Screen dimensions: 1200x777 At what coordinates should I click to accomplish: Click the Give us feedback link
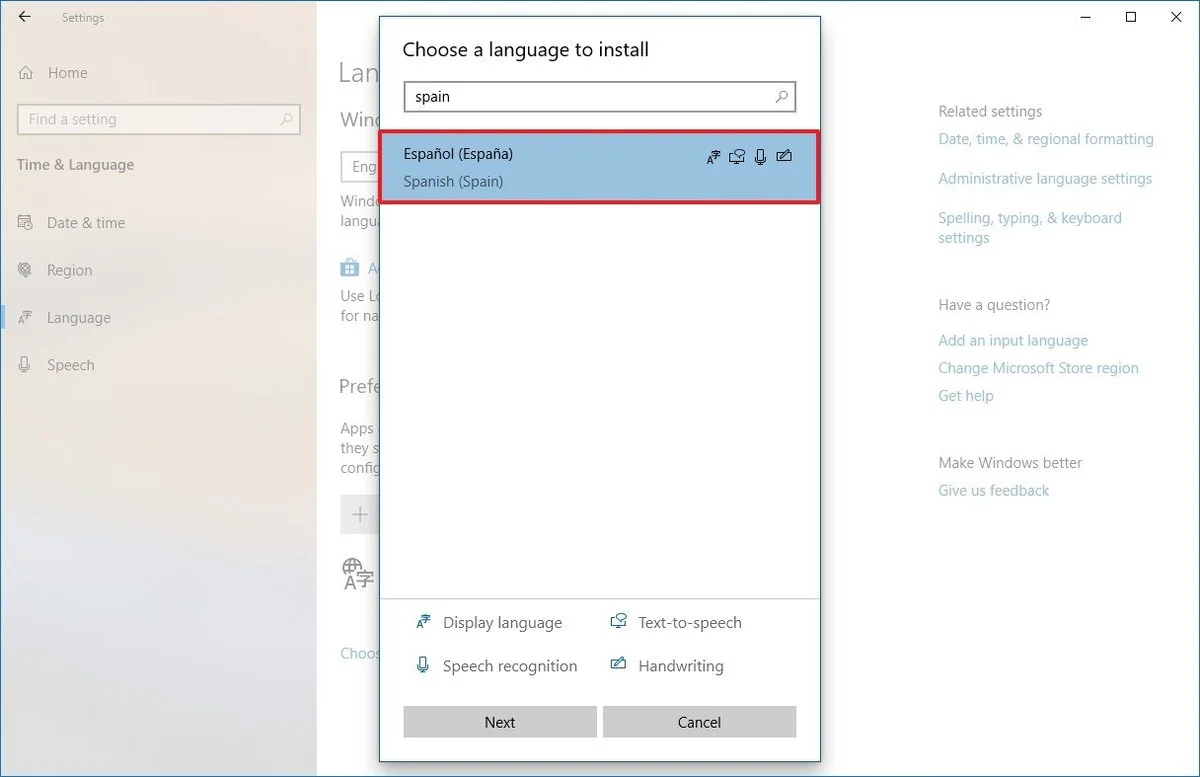click(x=993, y=491)
